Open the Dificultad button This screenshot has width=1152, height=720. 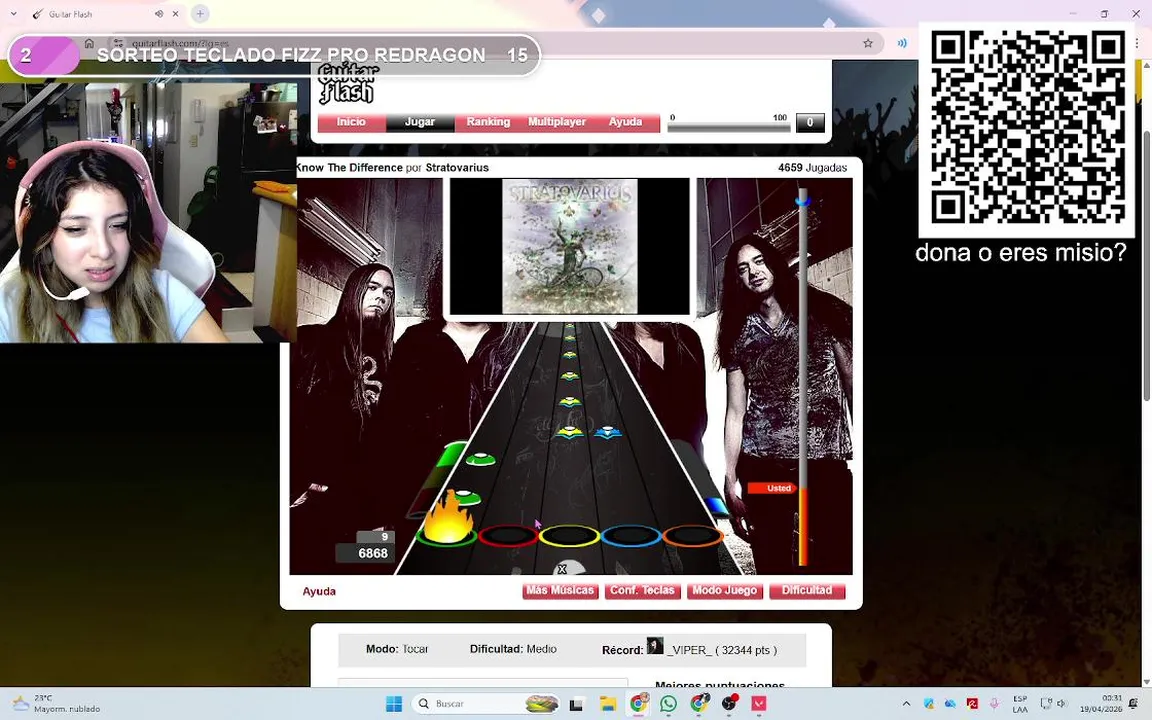(807, 591)
